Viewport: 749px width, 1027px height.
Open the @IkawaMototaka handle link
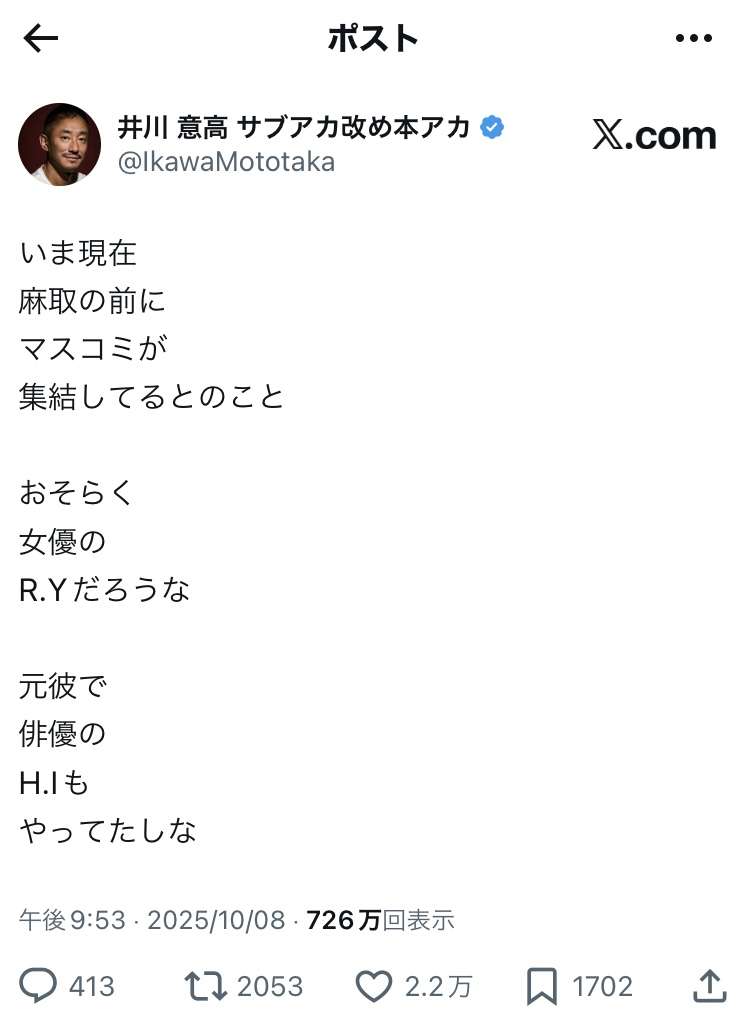coord(226,161)
